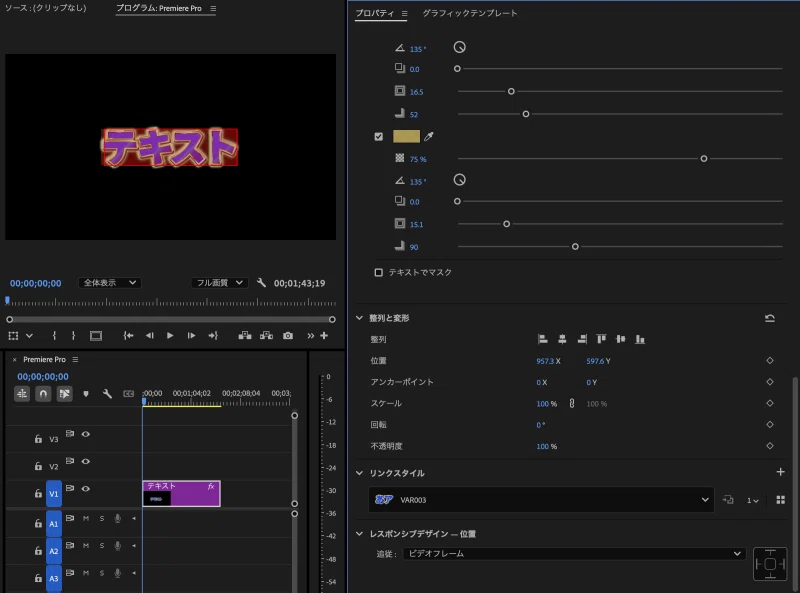Align text to left edge

[x=543, y=340]
